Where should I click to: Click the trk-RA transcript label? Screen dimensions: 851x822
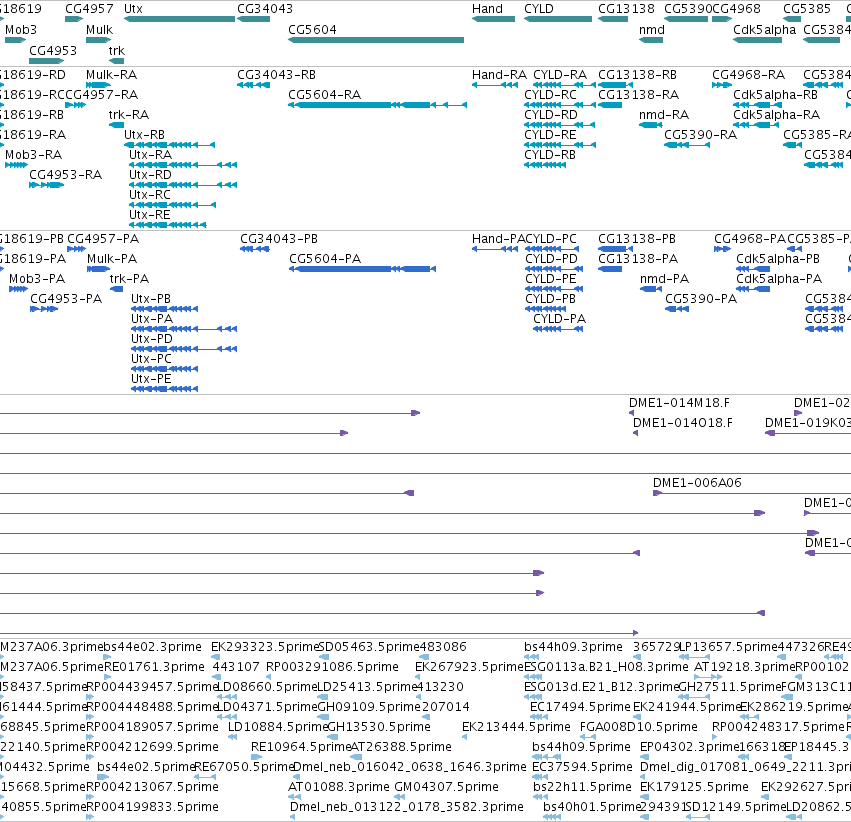pyautogui.click(x=129, y=114)
